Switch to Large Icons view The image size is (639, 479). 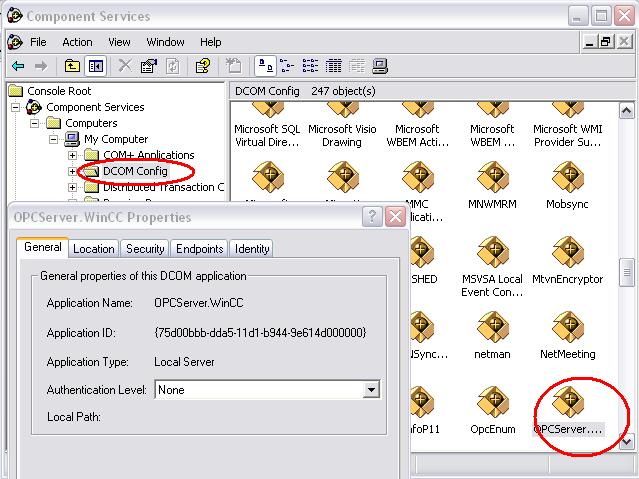pyautogui.click(x=266, y=66)
